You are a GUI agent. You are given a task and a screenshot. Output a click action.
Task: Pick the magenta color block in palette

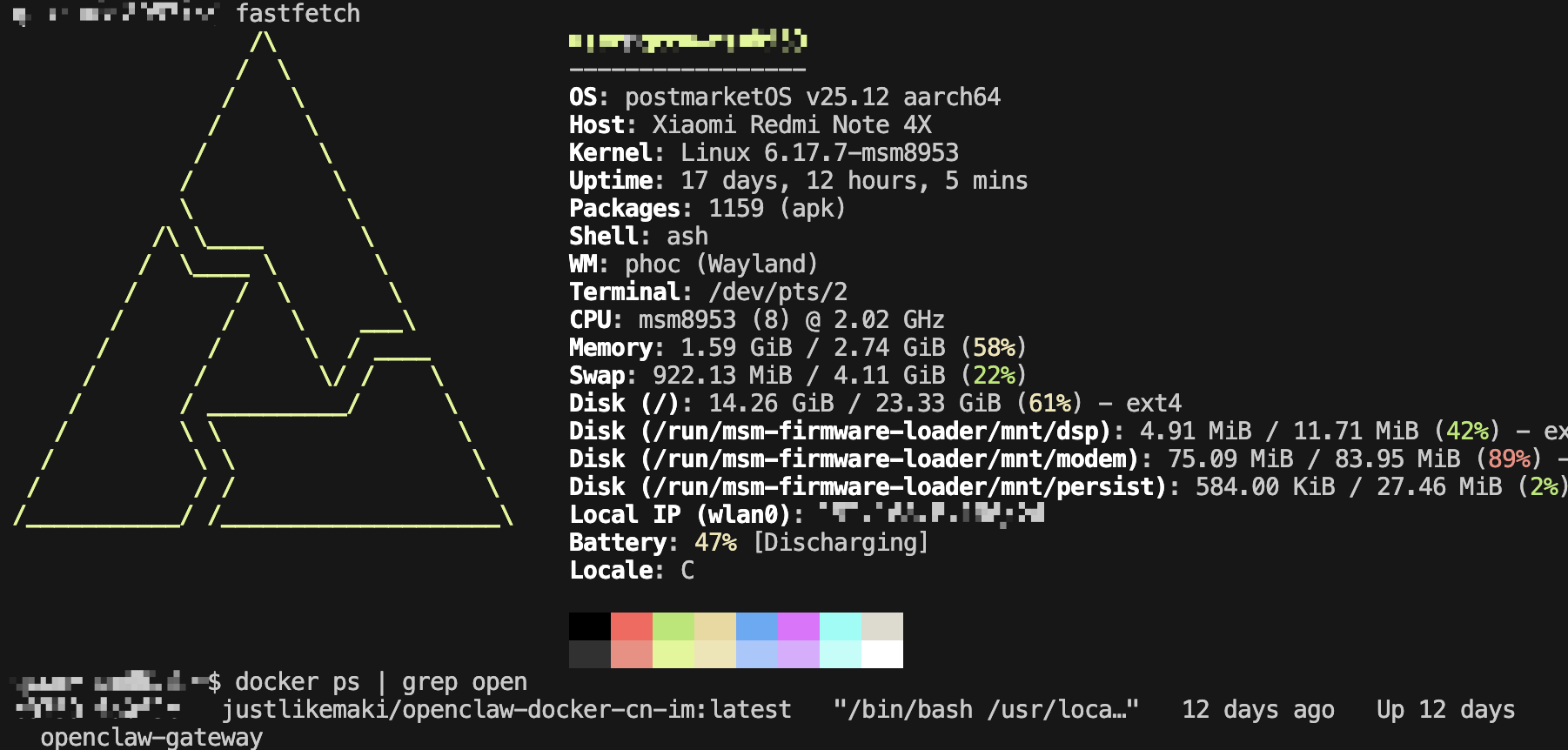pyautogui.click(x=798, y=626)
